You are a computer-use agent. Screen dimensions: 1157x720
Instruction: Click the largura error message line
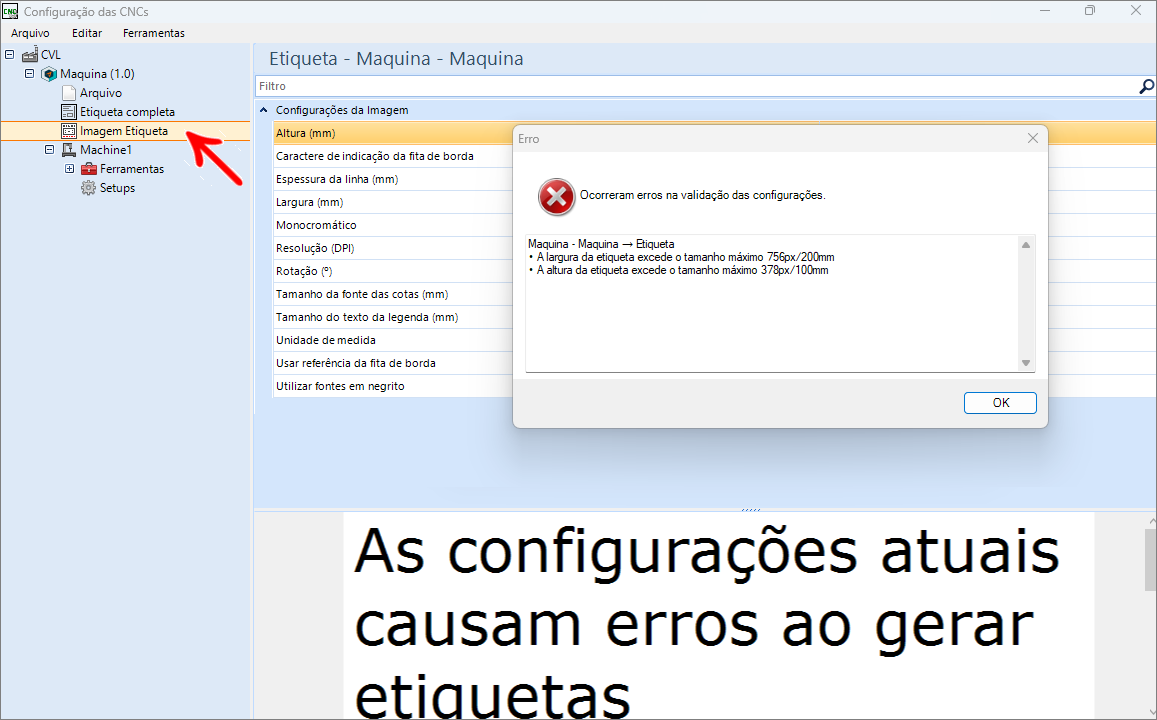[x=682, y=257]
